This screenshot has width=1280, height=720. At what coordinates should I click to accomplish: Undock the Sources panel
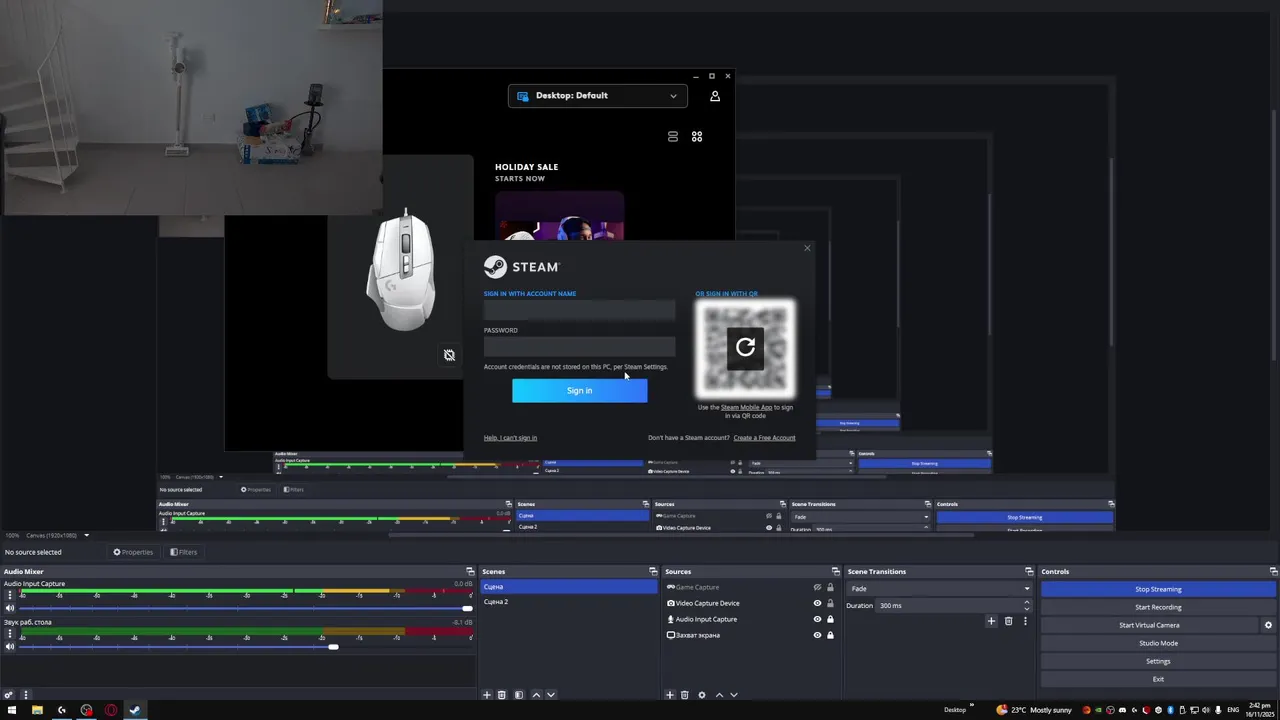point(836,572)
